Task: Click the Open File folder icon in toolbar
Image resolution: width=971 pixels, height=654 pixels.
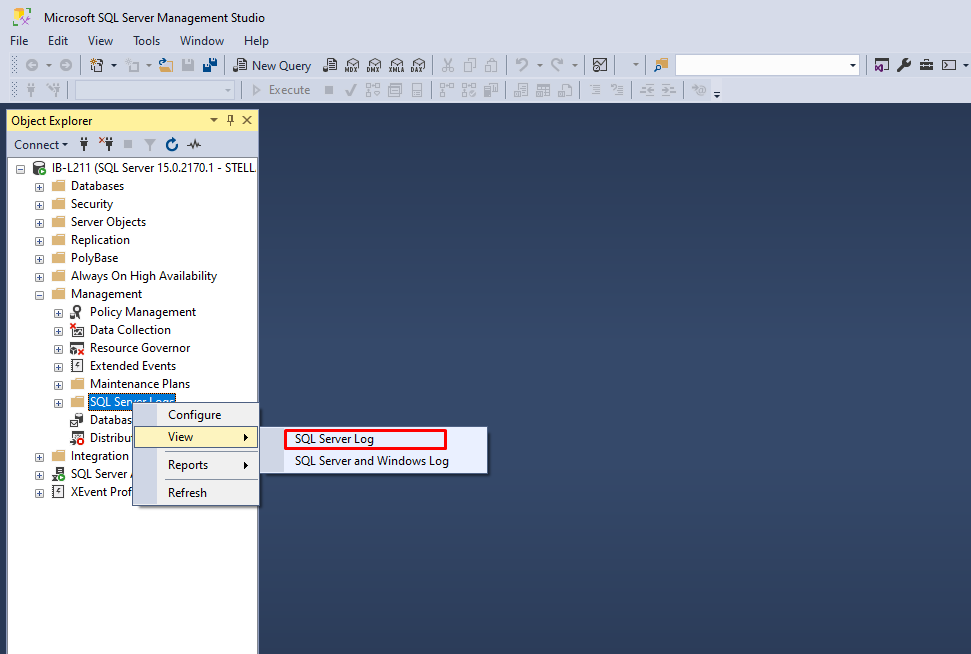Action: tap(165, 65)
